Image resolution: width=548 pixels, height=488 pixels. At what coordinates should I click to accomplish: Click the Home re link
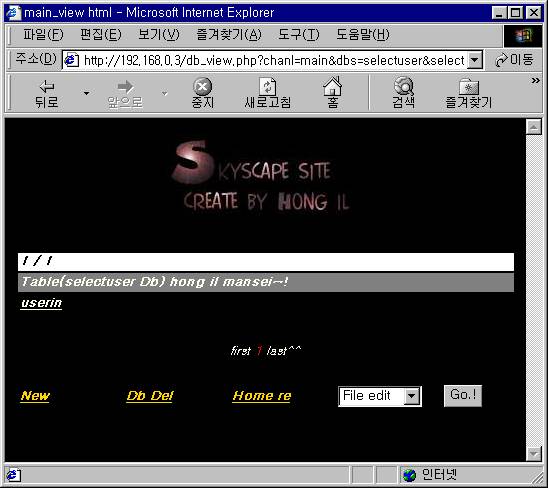point(261,396)
